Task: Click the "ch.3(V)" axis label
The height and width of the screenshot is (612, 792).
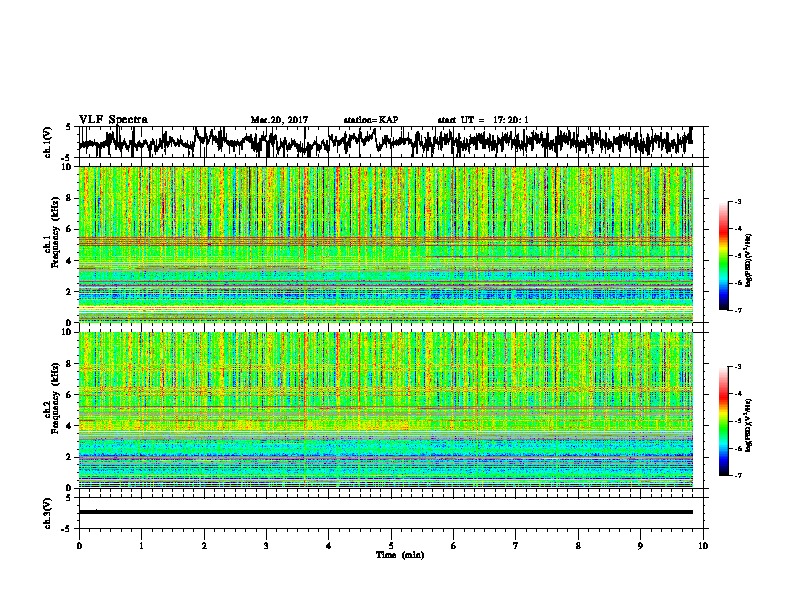Action: (48, 513)
